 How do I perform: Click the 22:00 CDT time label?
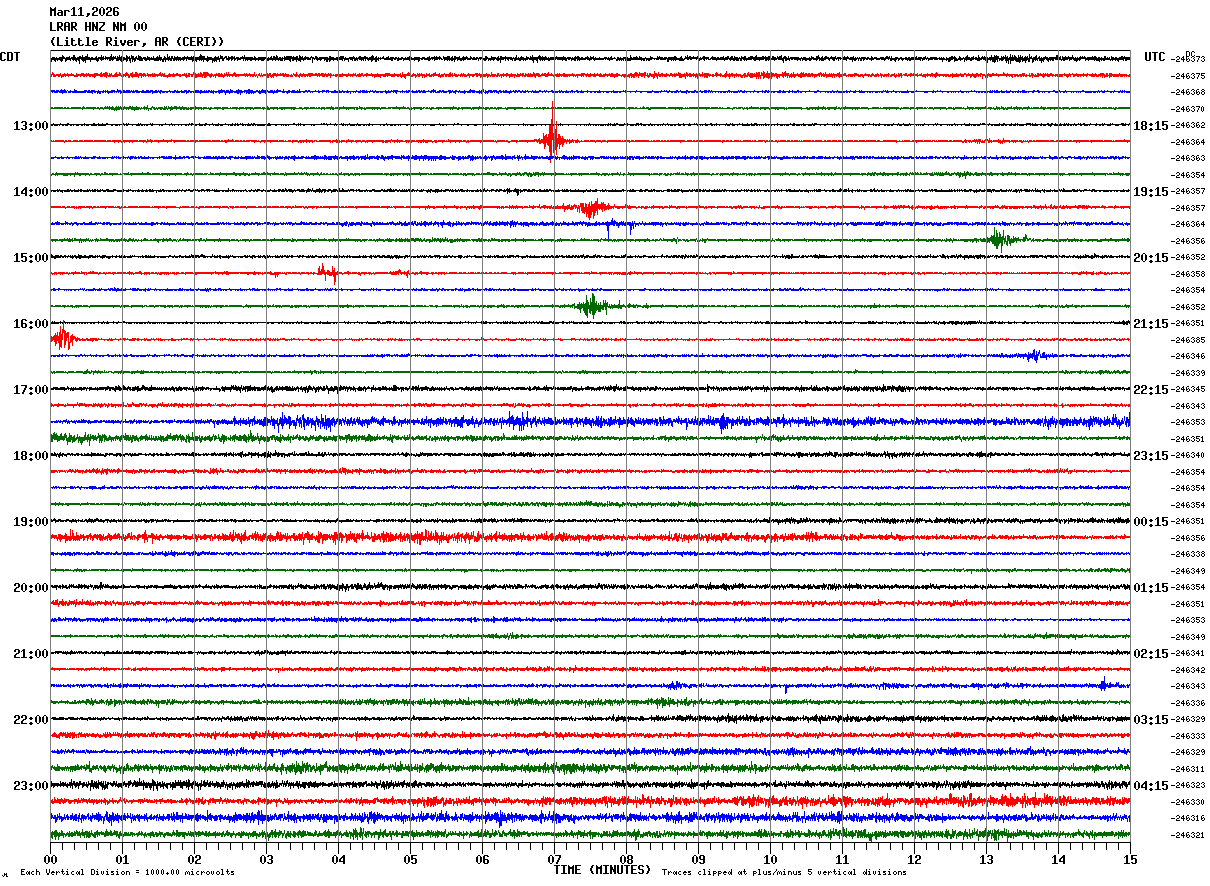coord(30,720)
